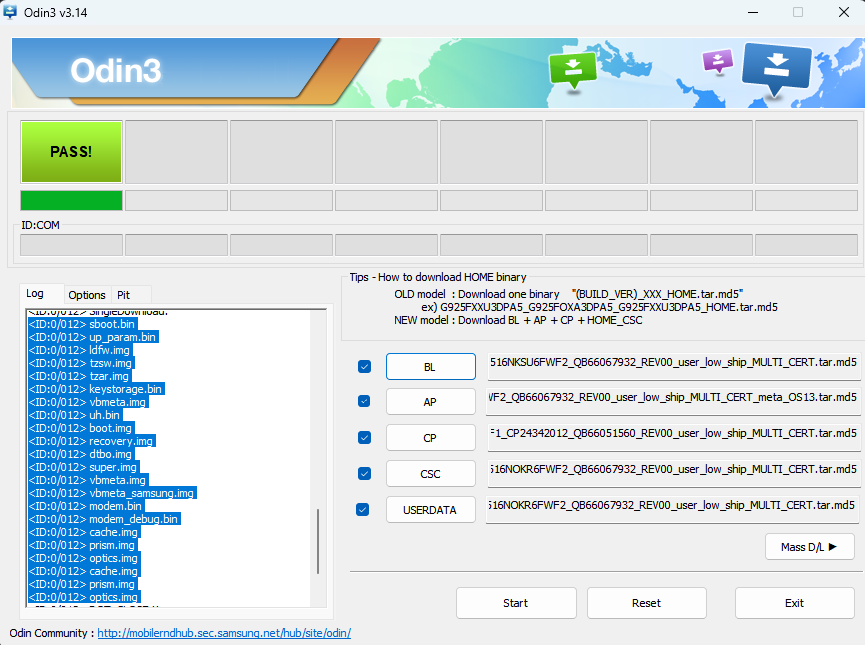Open the Odin Community samsung.net link
The image size is (865, 645).
(x=224, y=633)
